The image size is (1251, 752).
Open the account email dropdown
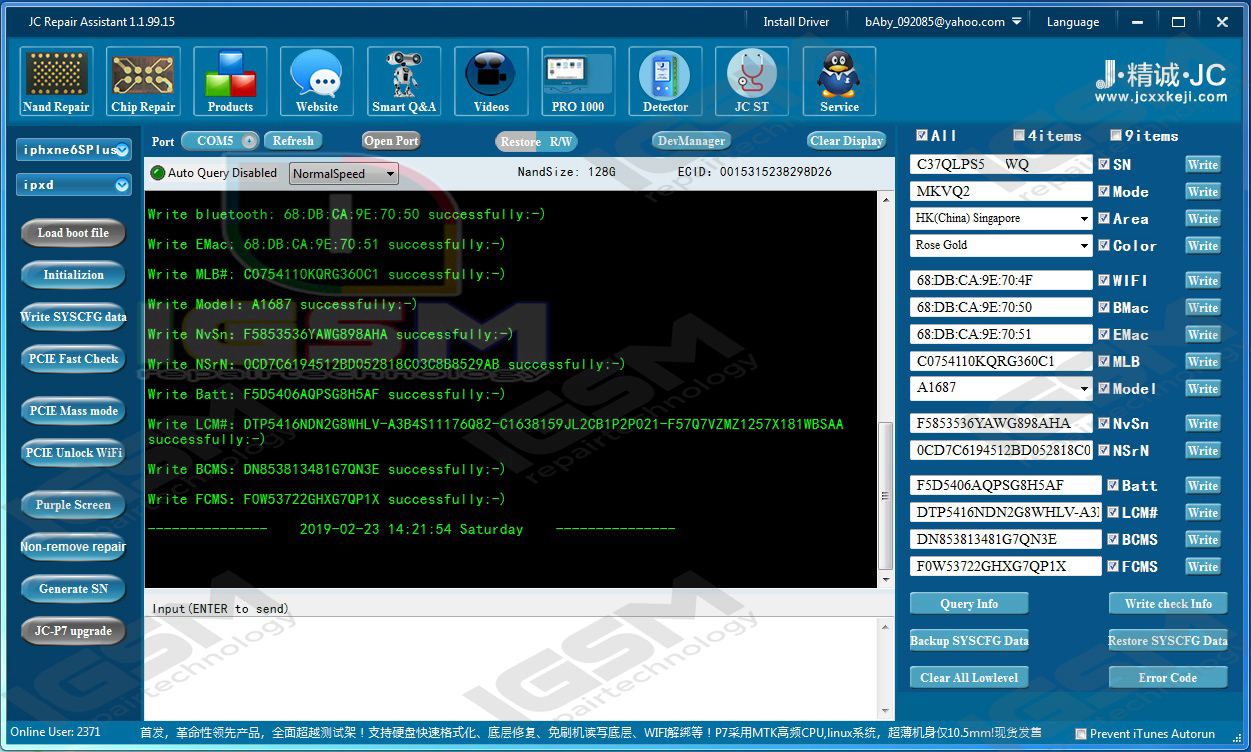pyautogui.click(x=1017, y=21)
